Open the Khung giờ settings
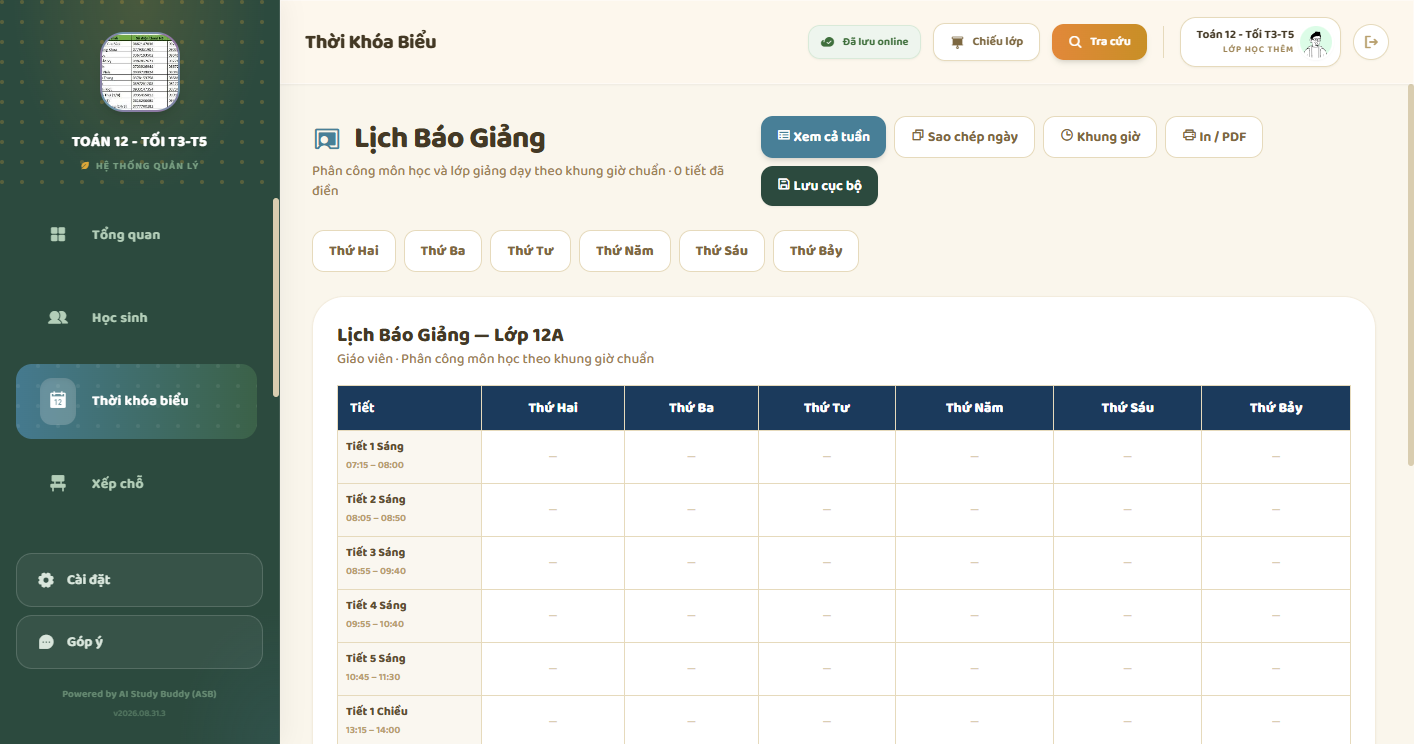Screen dimensions: 1414x744 (x=1100, y=137)
